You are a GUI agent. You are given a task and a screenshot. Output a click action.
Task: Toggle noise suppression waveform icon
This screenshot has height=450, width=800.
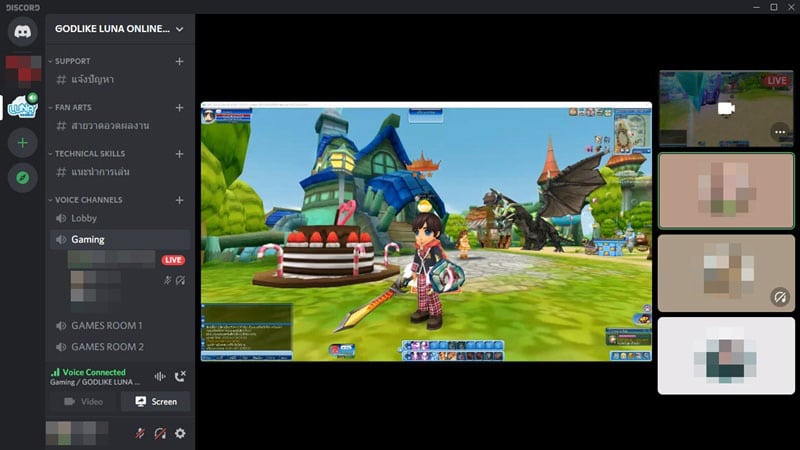coord(160,377)
